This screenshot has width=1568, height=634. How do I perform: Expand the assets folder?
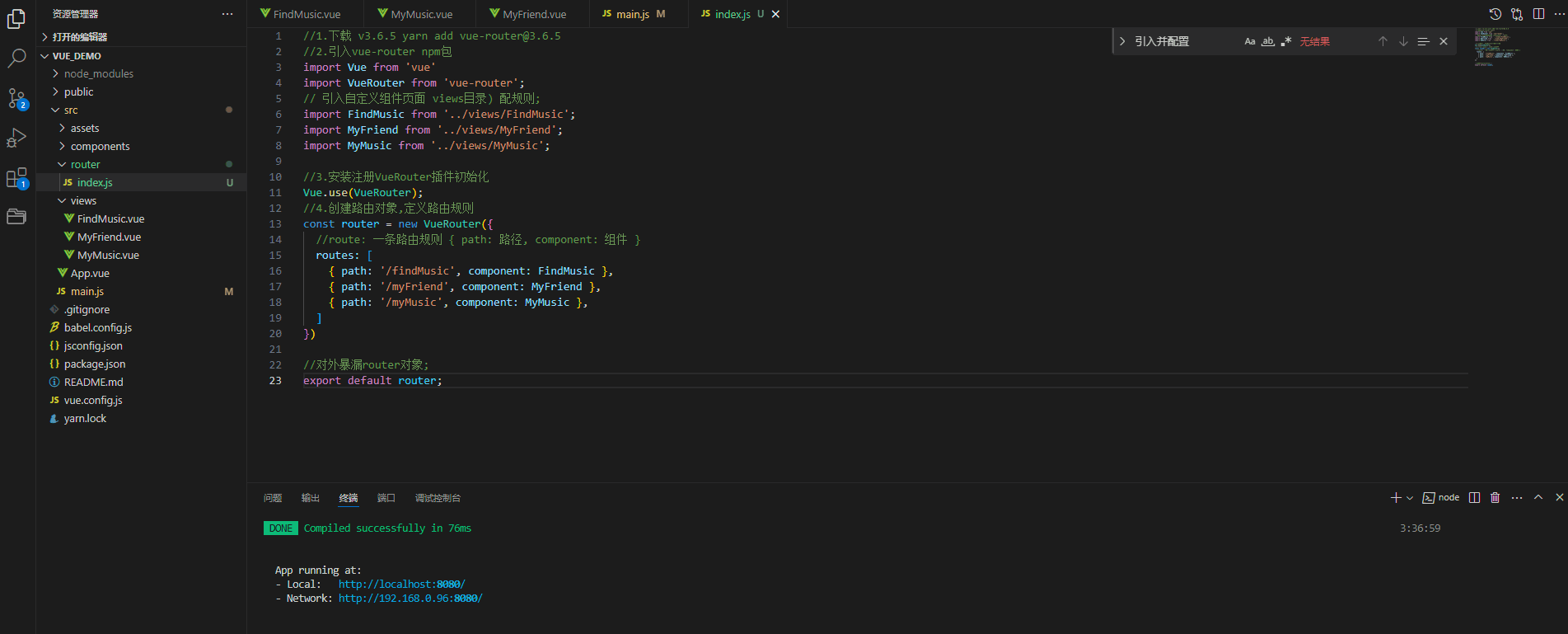tap(141, 128)
